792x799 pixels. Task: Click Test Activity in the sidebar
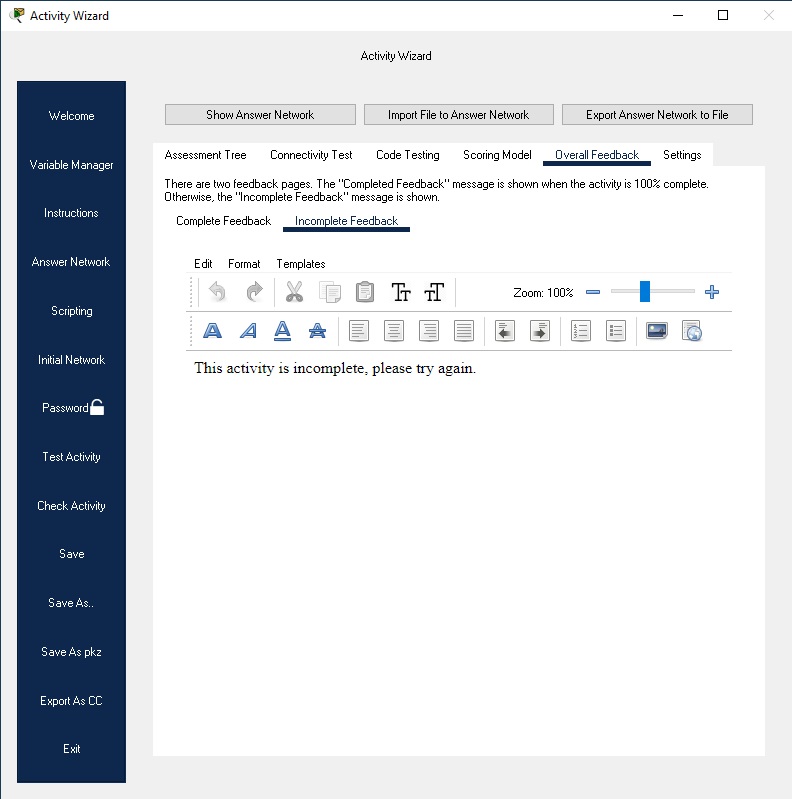(71, 457)
